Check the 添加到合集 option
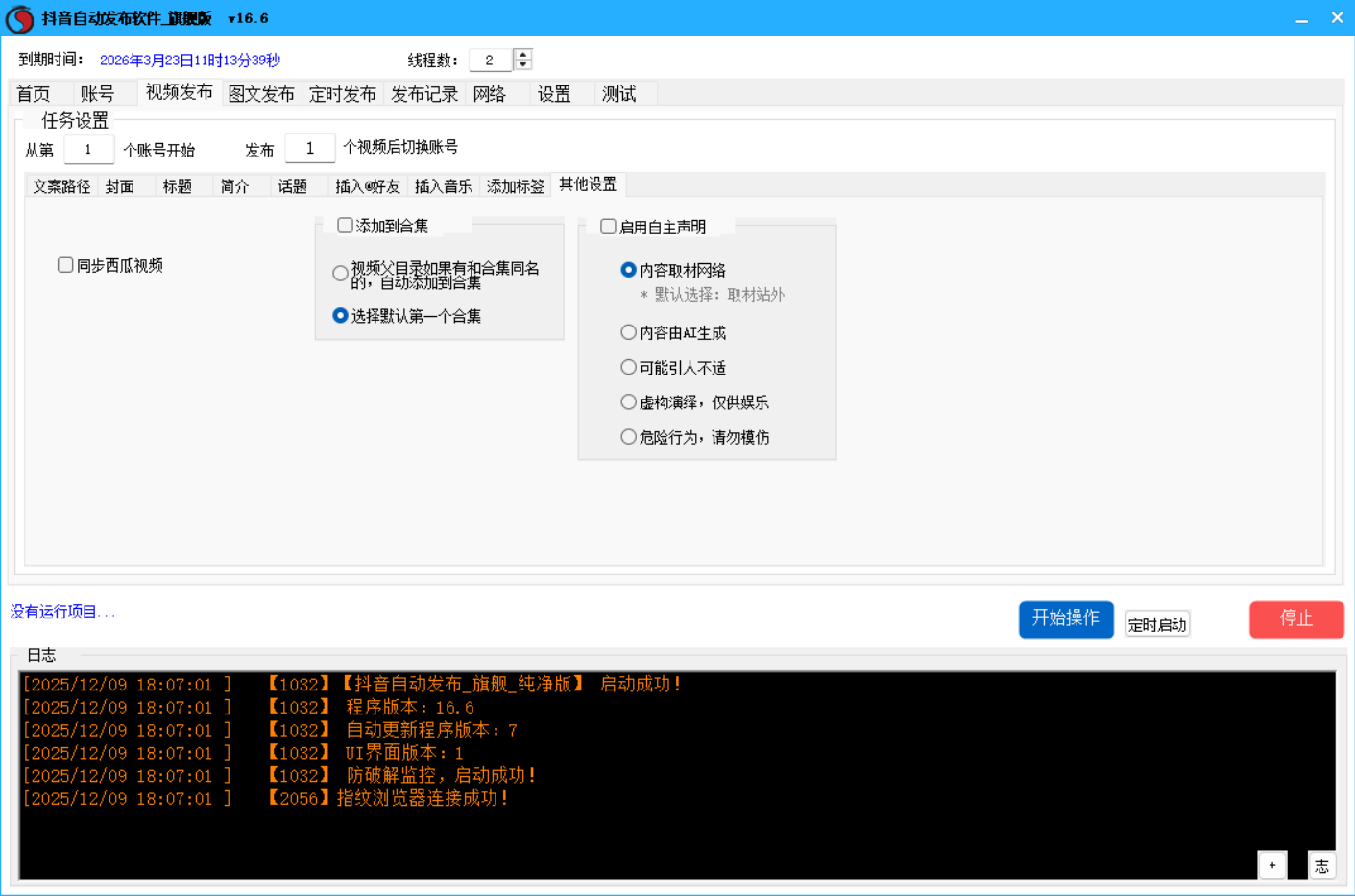The width and height of the screenshot is (1355, 896). (345, 226)
